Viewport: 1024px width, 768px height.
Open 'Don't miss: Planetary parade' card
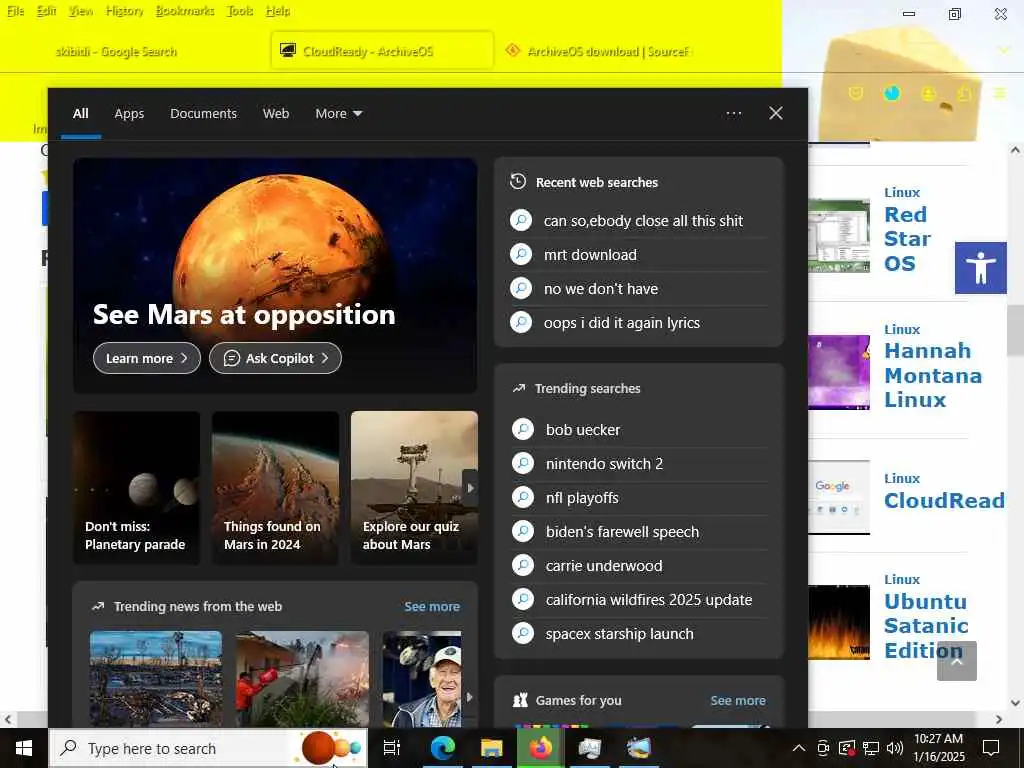click(x=136, y=487)
